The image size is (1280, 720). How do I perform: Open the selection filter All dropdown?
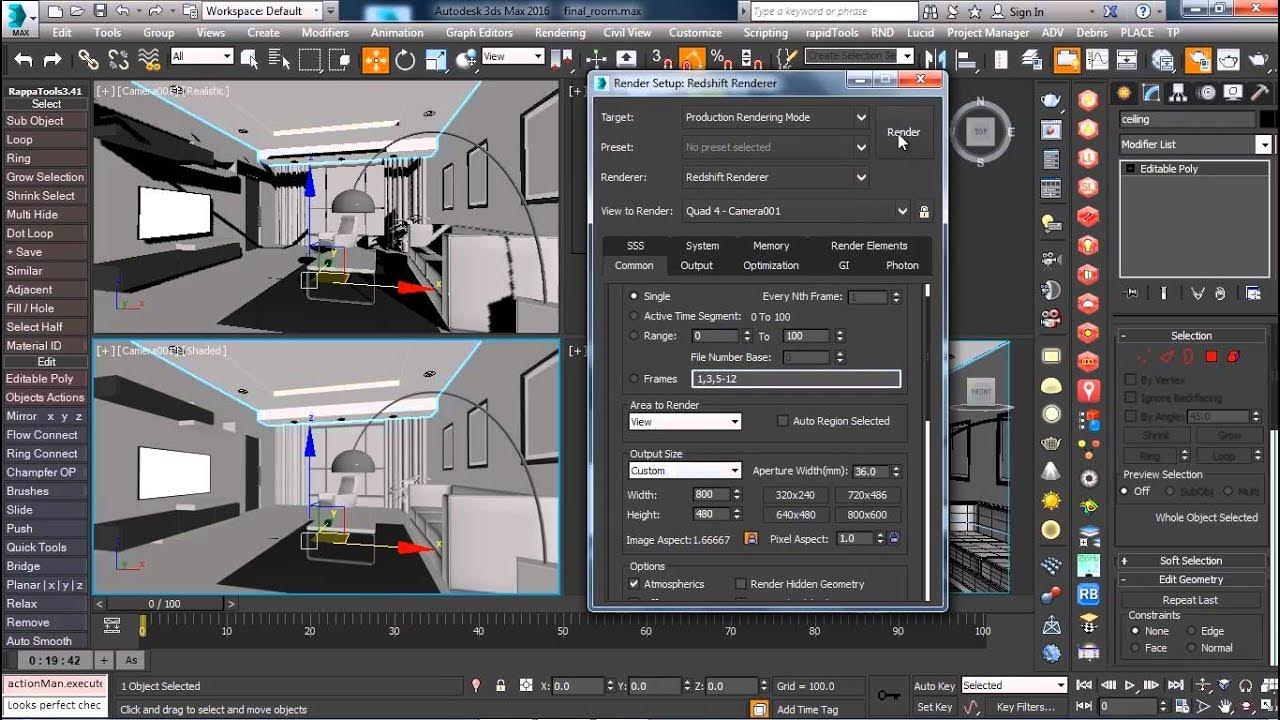[202, 57]
